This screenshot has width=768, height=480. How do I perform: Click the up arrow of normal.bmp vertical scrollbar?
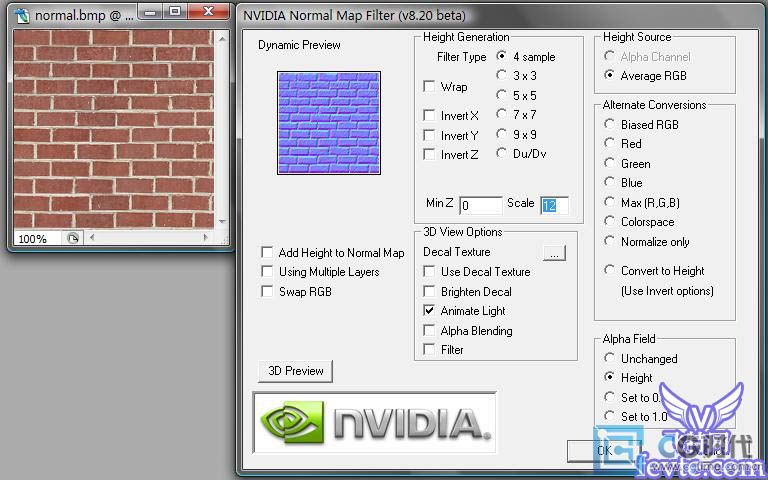click(222, 38)
